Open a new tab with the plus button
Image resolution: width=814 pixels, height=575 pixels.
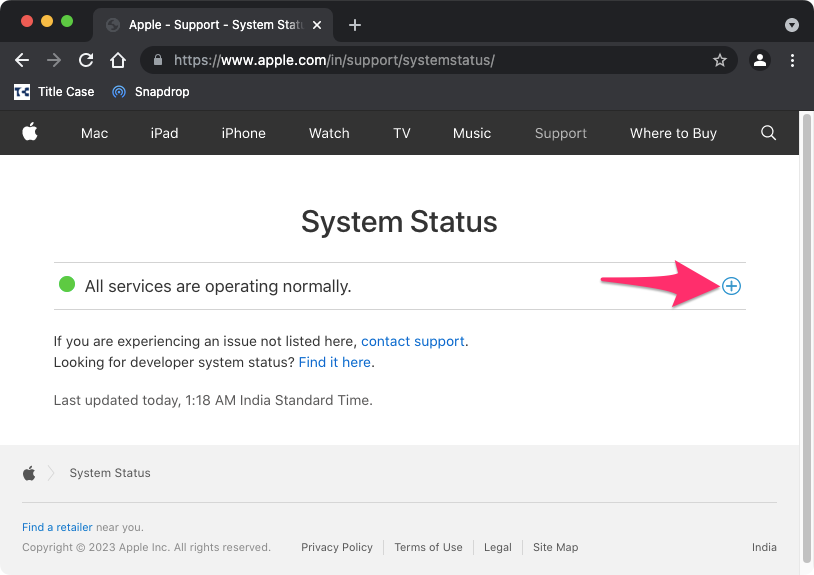pos(355,25)
